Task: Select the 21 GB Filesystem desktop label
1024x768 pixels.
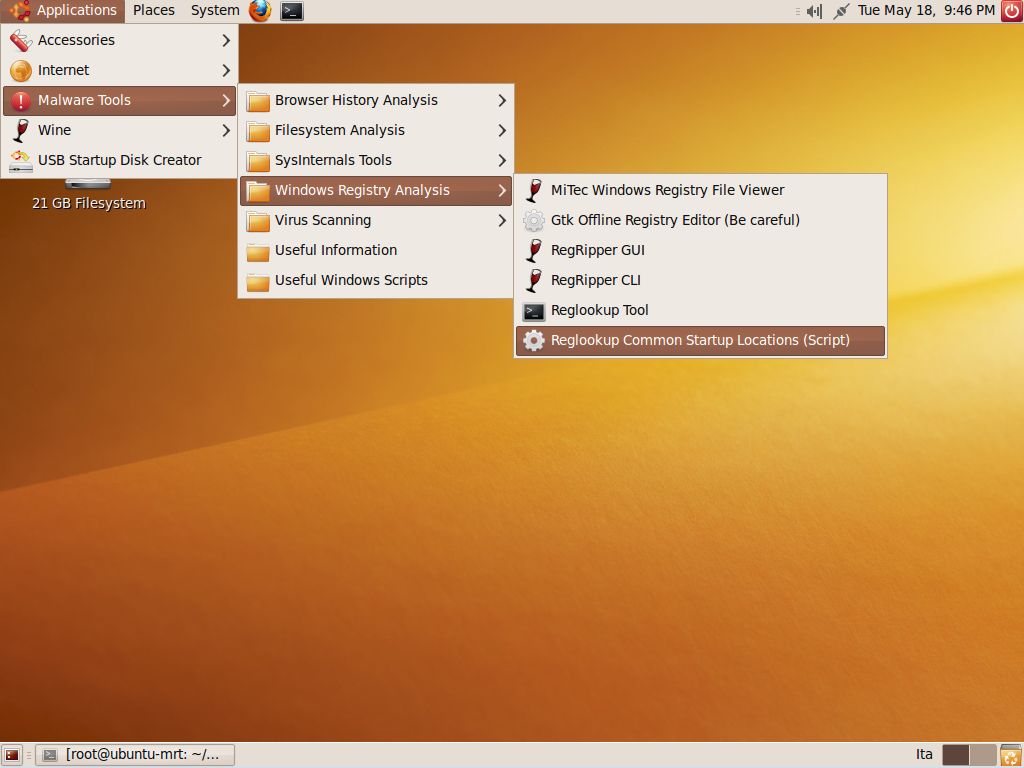Action: point(89,204)
